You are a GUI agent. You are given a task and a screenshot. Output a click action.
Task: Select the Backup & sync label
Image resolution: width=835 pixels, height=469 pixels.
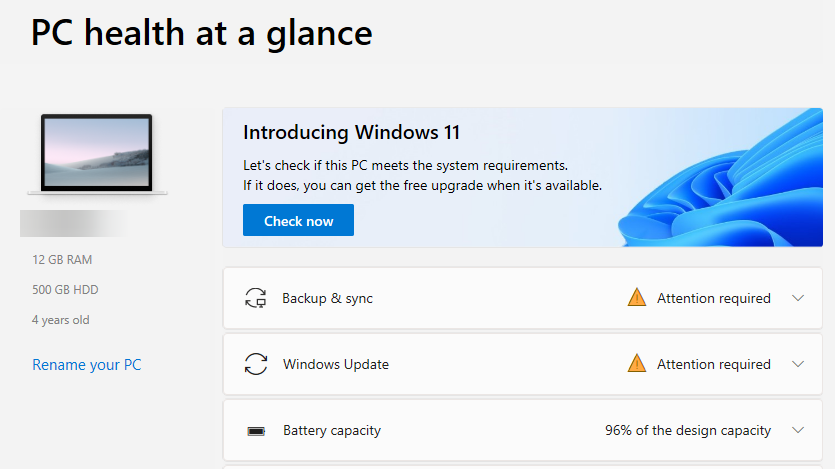coord(327,298)
